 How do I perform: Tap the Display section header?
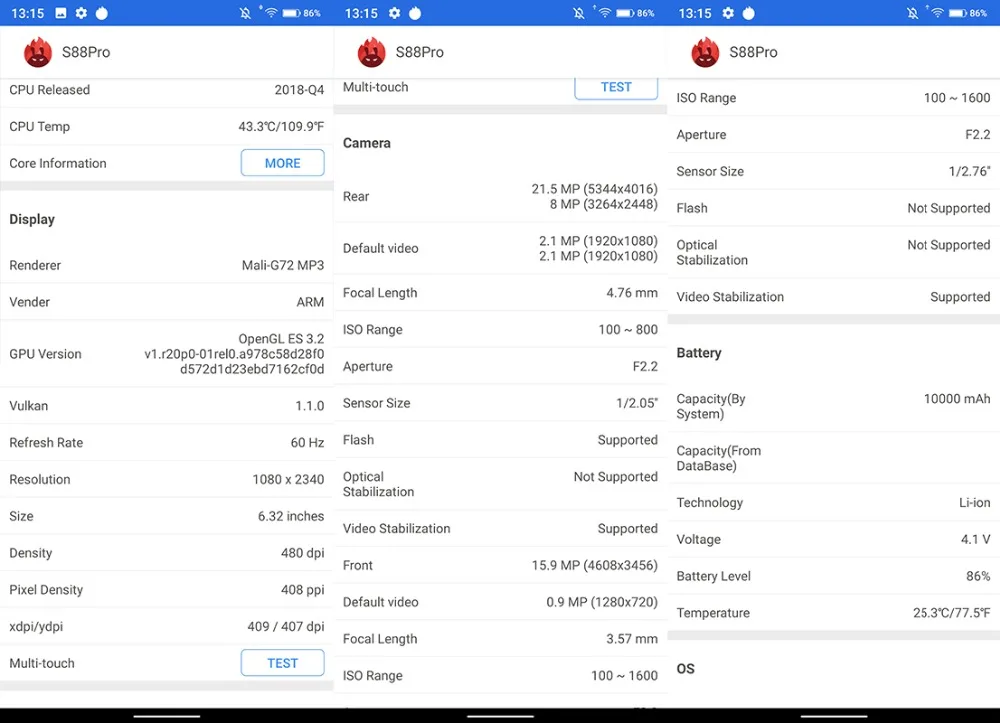32,219
